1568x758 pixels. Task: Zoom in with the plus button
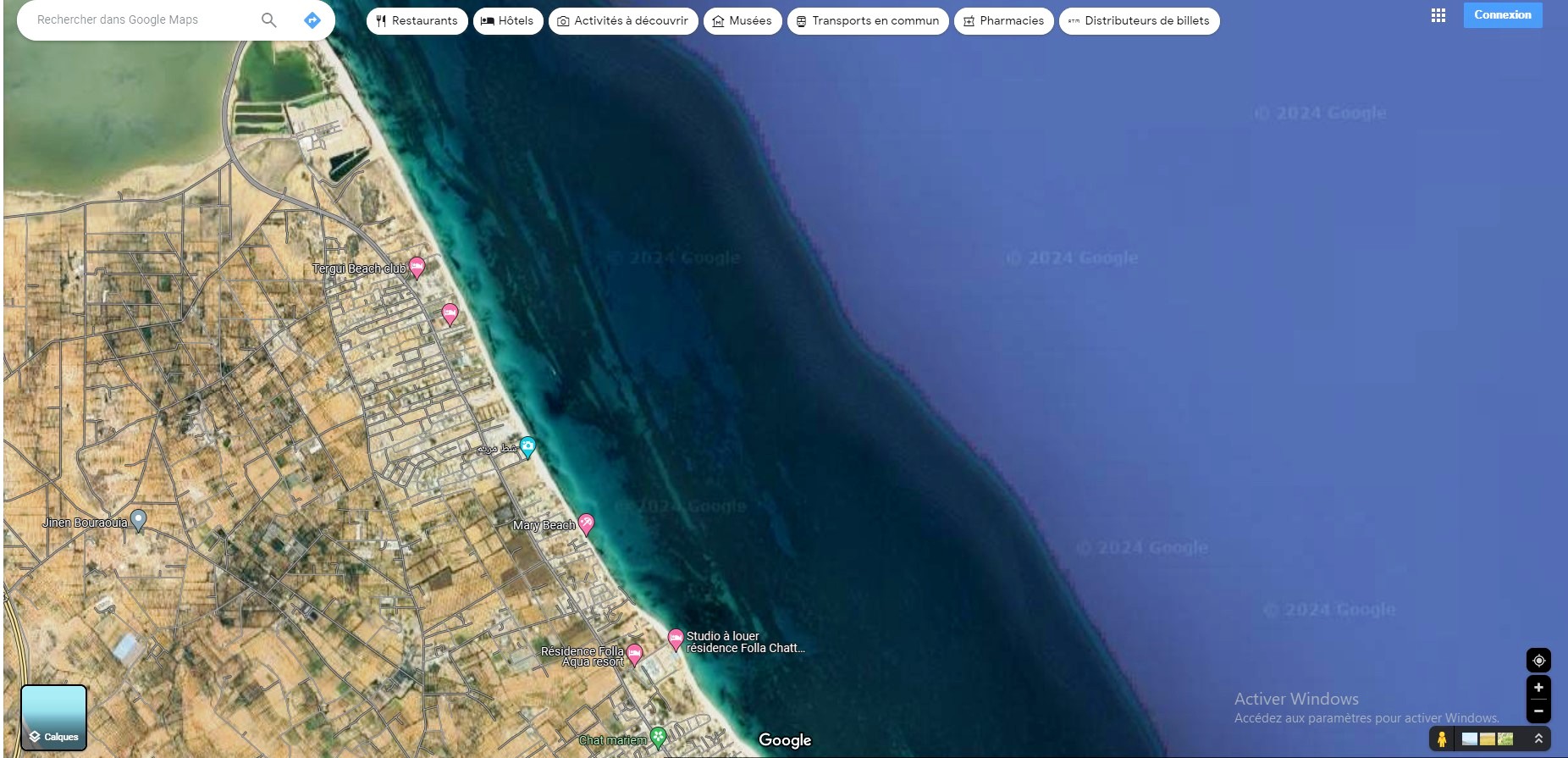[x=1538, y=688]
